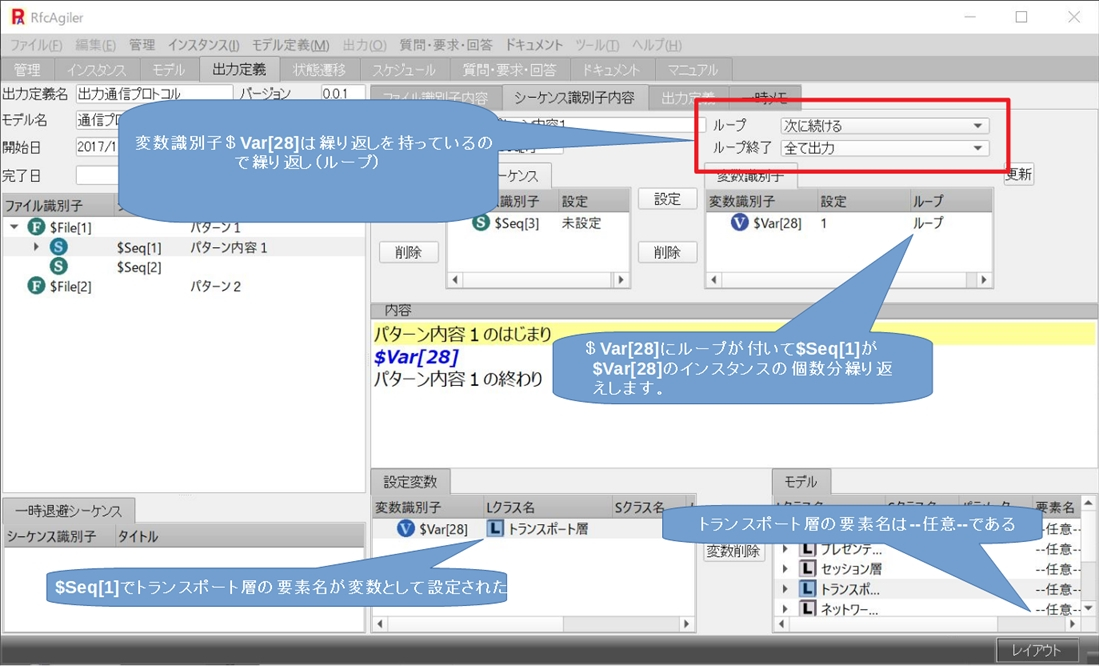Click the L icon beside トランスポート層
Screen dimensions: 1099x666
pyautogui.click(x=495, y=529)
